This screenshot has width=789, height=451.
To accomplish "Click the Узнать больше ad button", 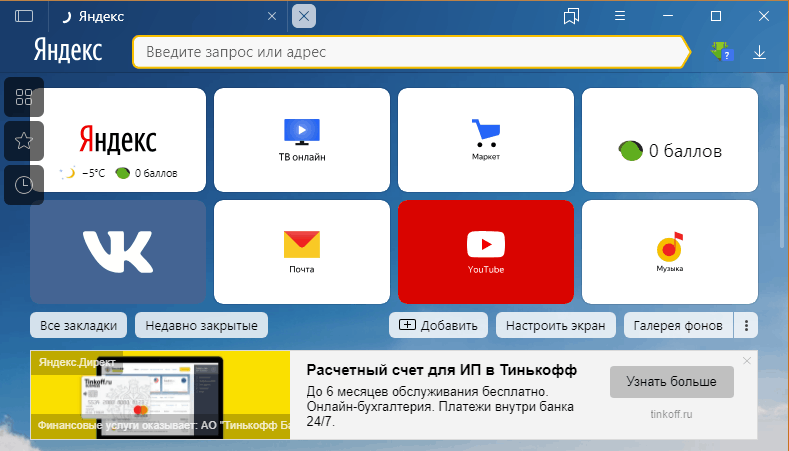I will (x=672, y=382).
